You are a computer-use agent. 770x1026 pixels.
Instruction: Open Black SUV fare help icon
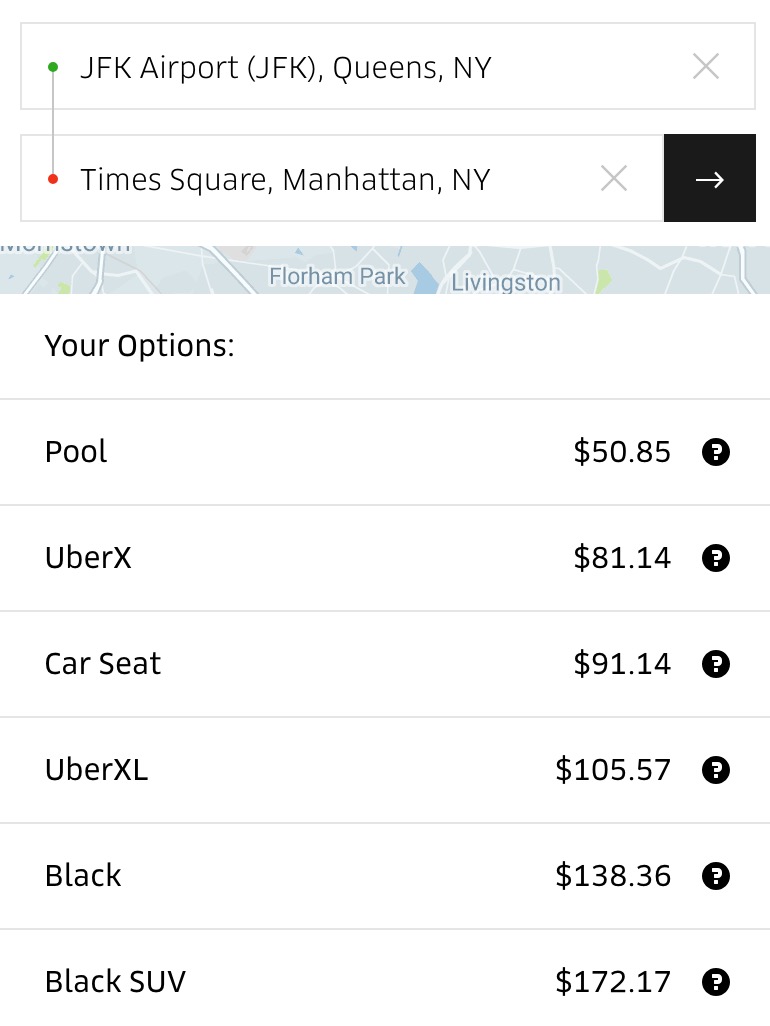point(716,983)
